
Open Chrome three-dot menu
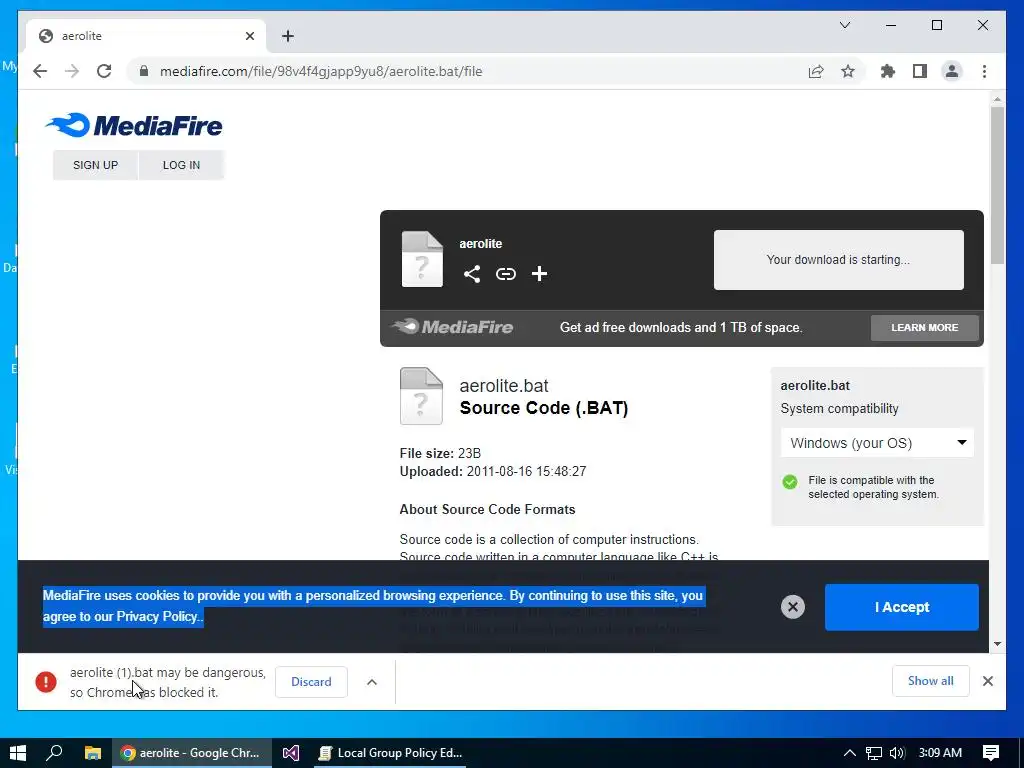(x=984, y=71)
